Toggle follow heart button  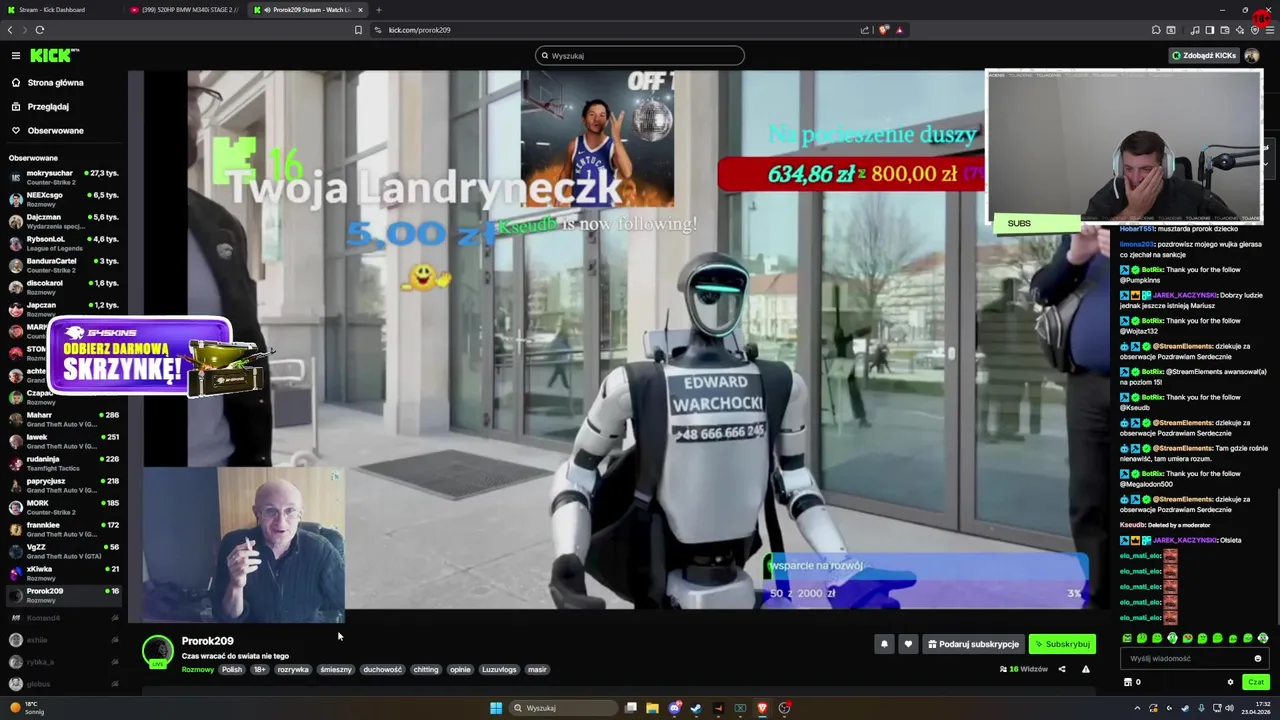point(908,644)
